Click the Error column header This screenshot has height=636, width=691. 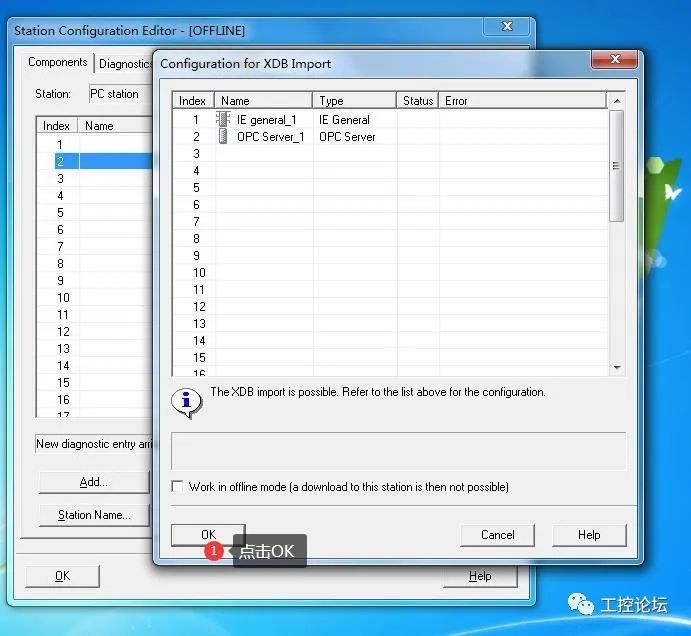pos(523,101)
